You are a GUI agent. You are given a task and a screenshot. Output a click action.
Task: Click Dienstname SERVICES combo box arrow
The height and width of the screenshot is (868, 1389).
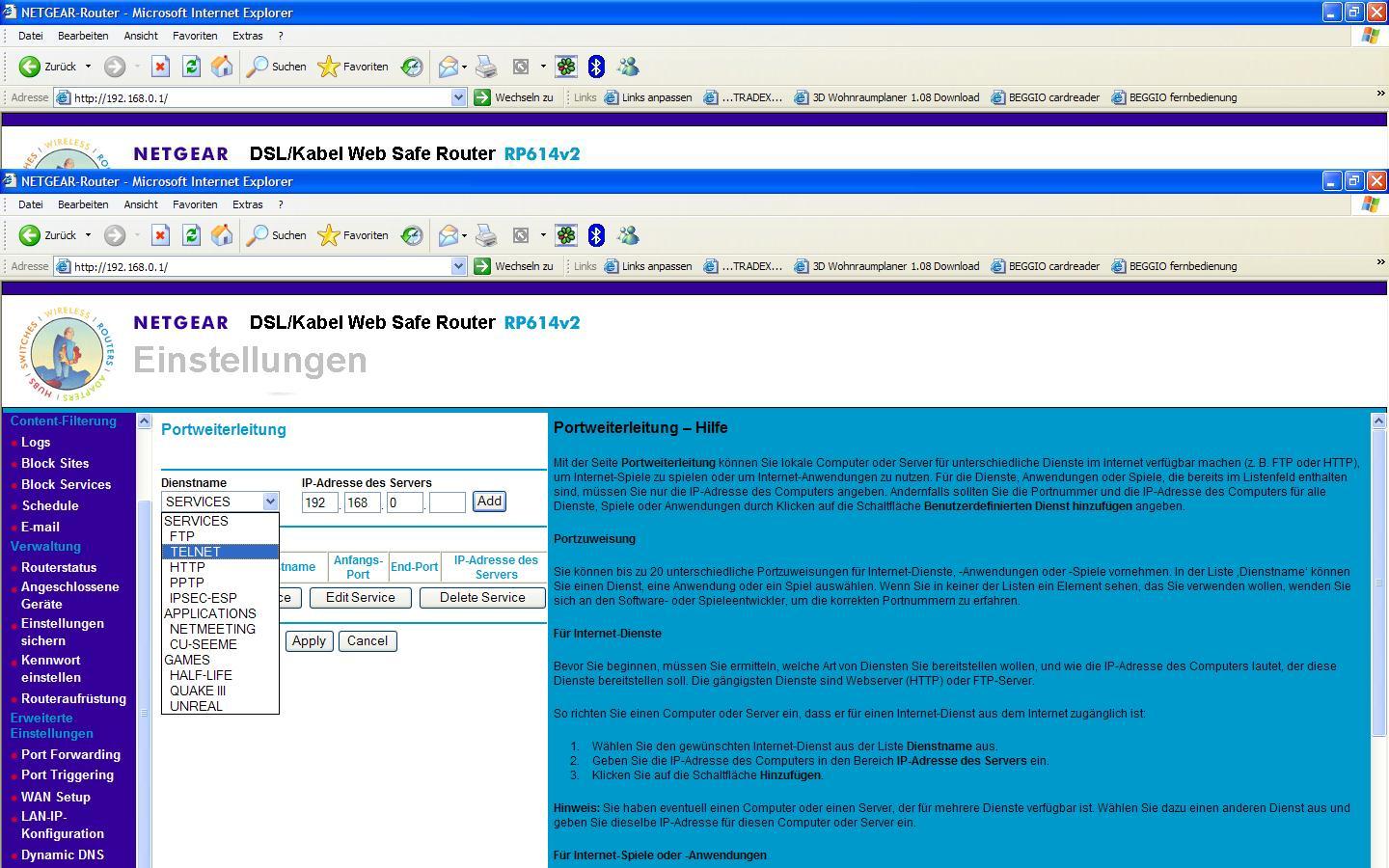click(x=270, y=502)
